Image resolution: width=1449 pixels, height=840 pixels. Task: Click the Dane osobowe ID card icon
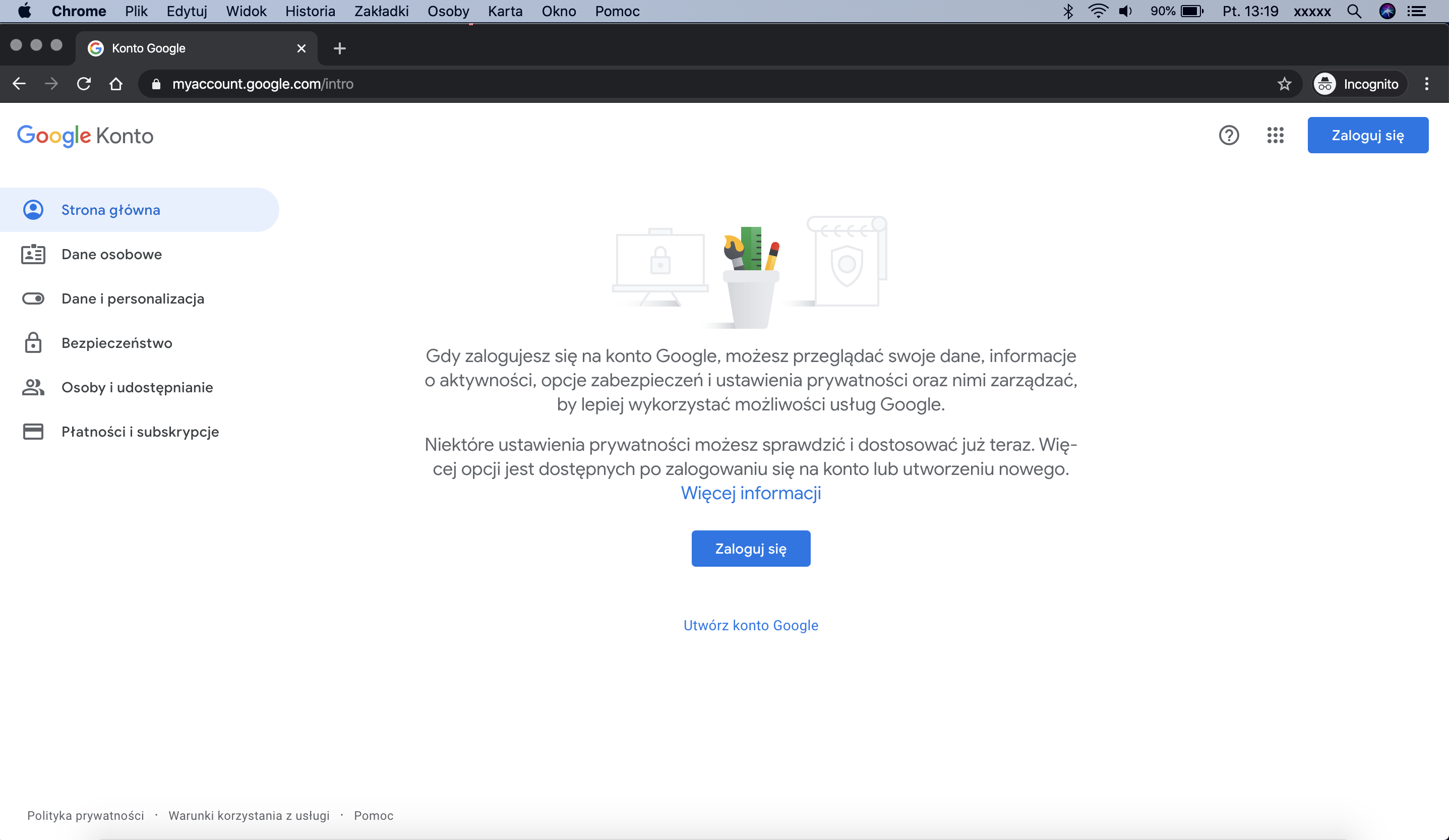[x=33, y=254]
